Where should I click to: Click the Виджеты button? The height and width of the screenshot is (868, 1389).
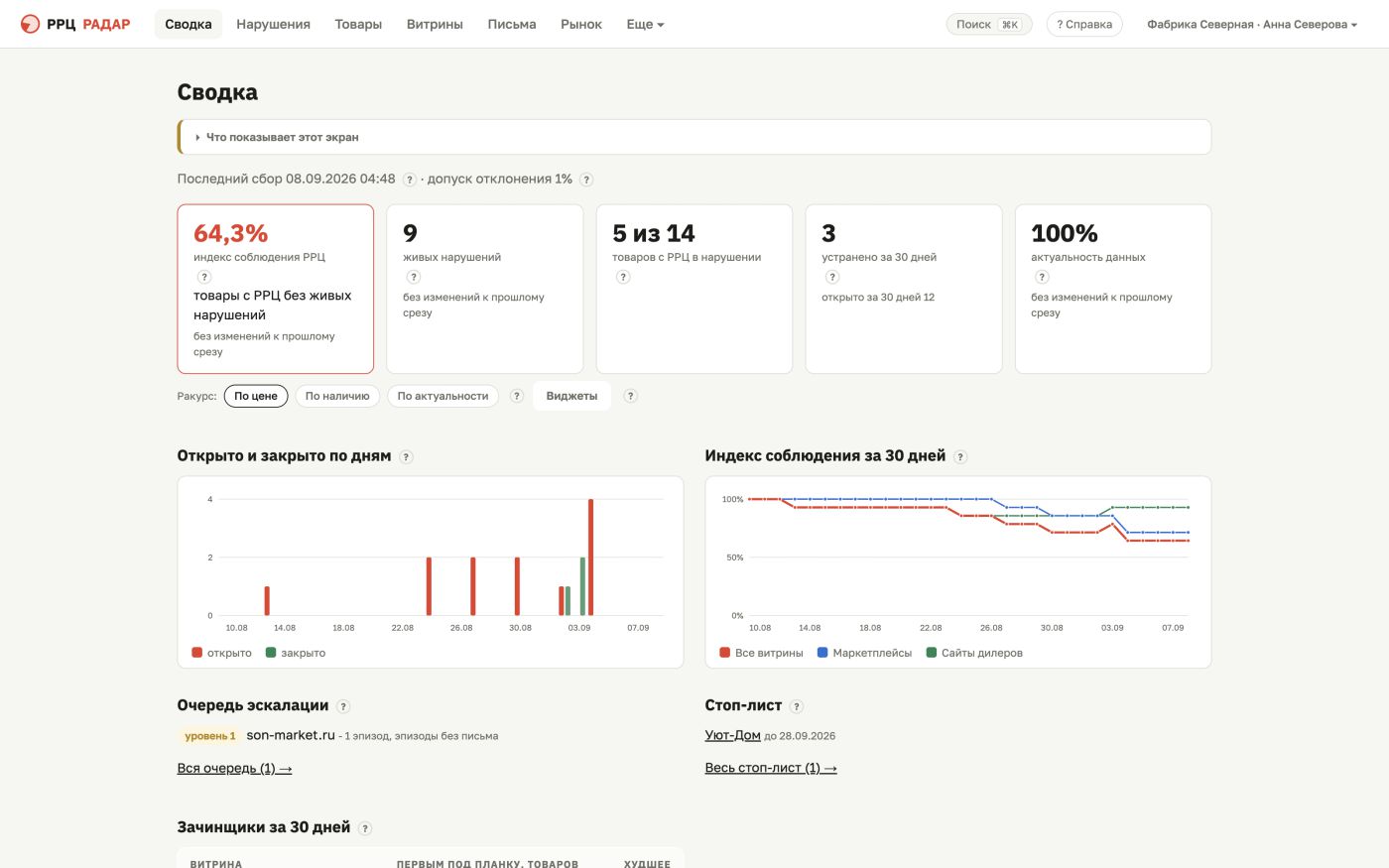click(571, 396)
